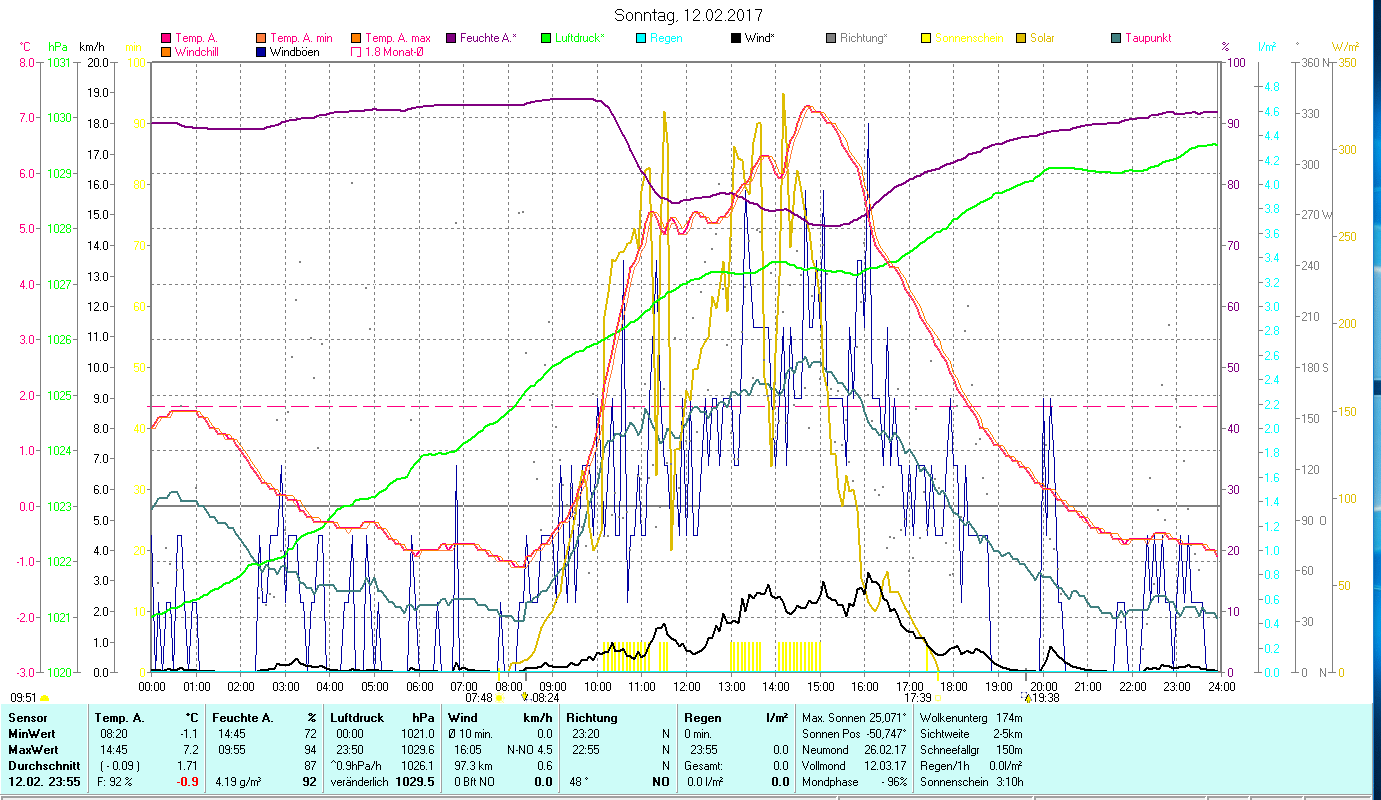Click the Solar legend color square

(x=1021, y=39)
